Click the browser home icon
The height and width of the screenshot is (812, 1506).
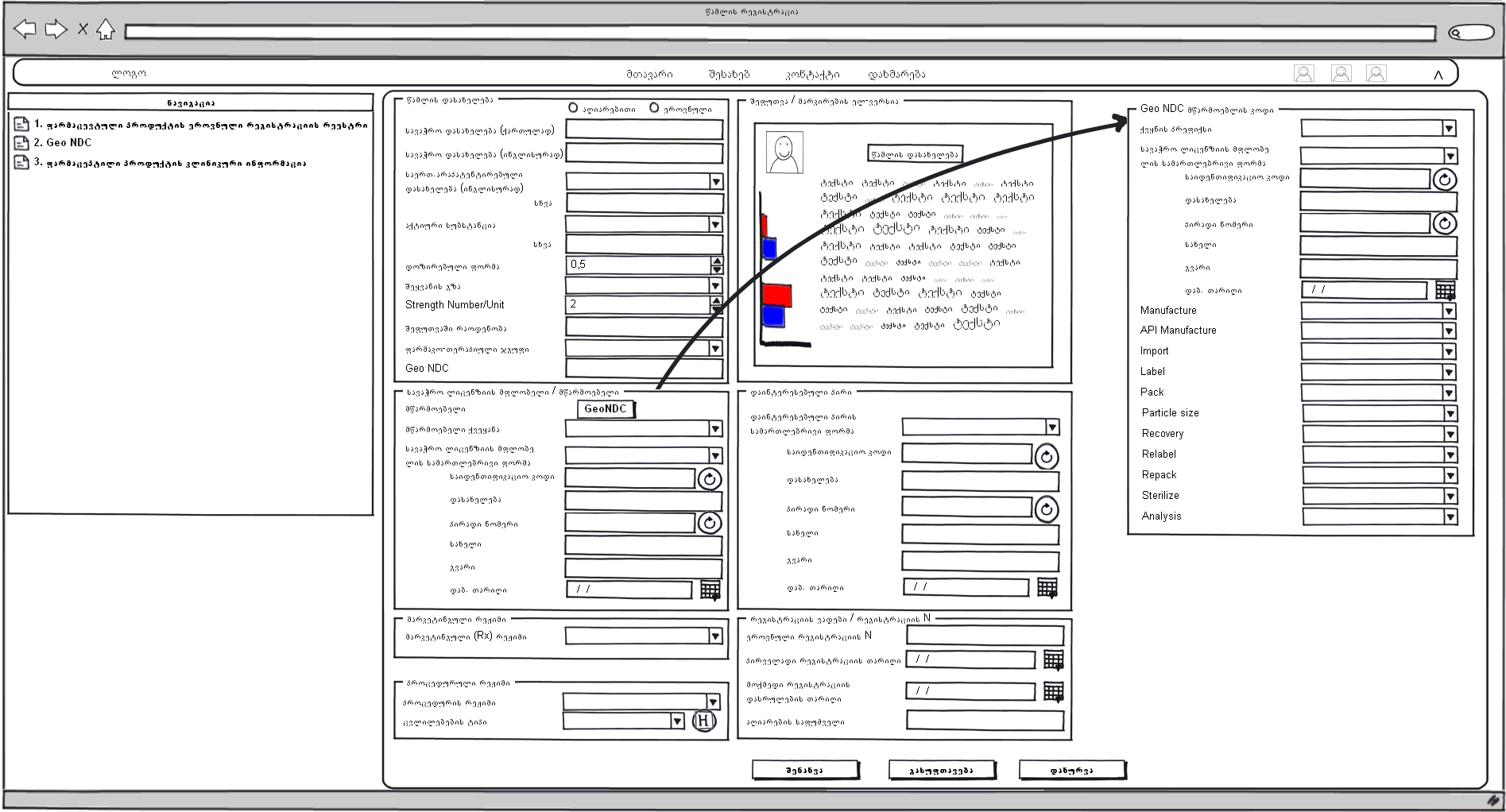[x=105, y=30]
